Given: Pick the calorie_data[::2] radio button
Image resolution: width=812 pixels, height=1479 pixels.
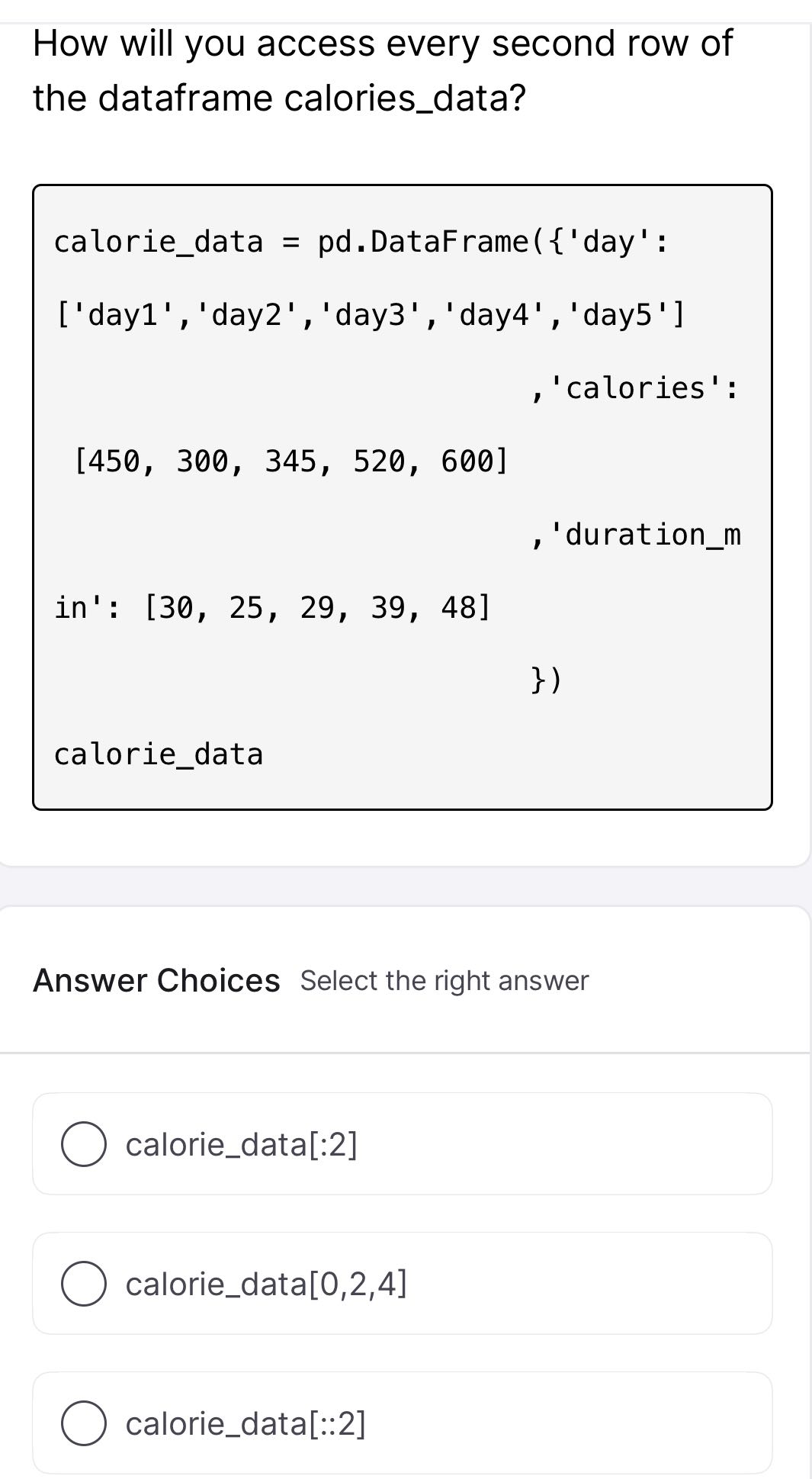Looking at the screenshot, I should click(x=83, y=1423).
